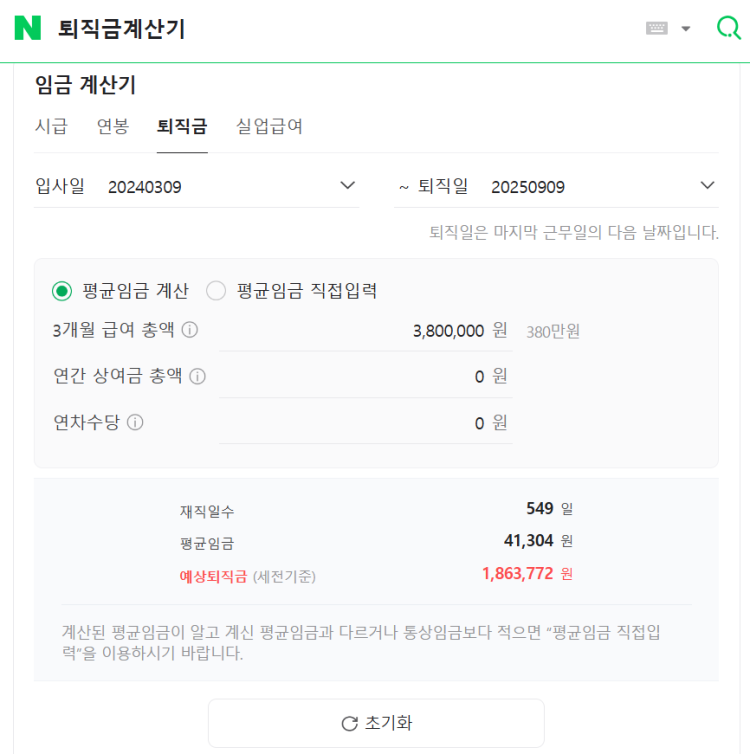The height and width of the screenshot is (754, 750).
Task: Open the search magnifier icon
Action: coord(728,28)
